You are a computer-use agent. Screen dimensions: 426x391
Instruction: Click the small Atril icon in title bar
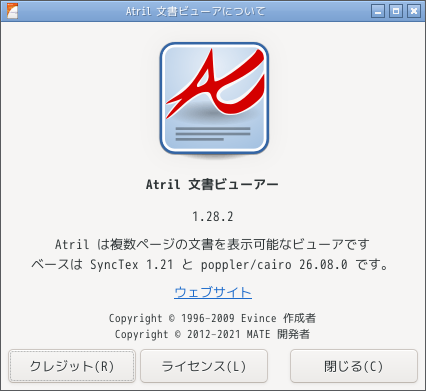pyautogui.click(x=12, y=11)
